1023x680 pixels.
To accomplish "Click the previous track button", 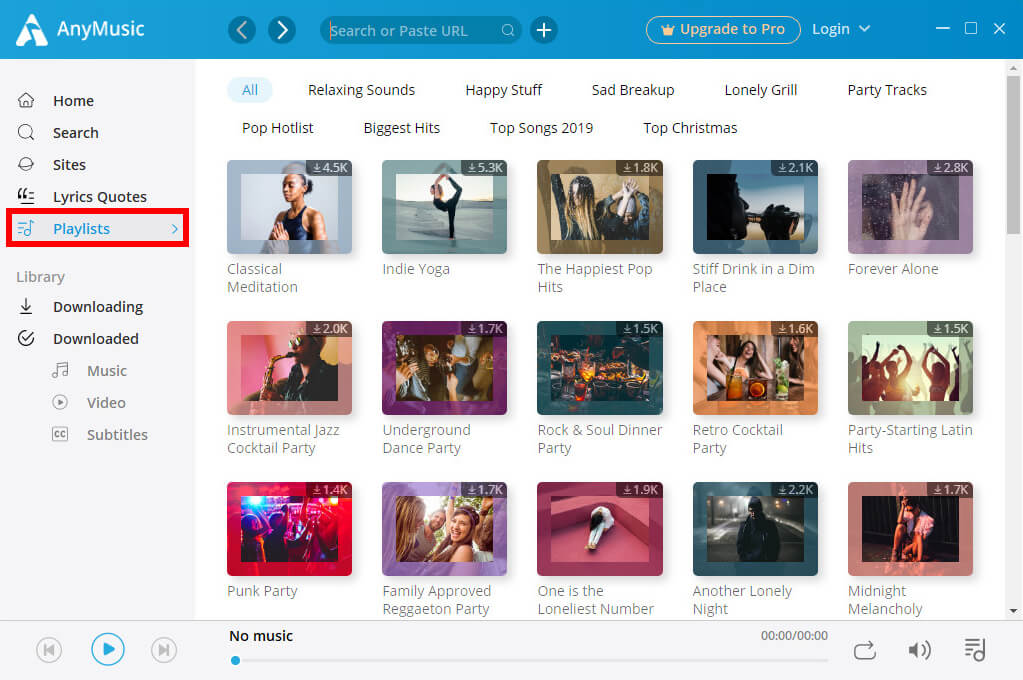I will pos(49,650).
